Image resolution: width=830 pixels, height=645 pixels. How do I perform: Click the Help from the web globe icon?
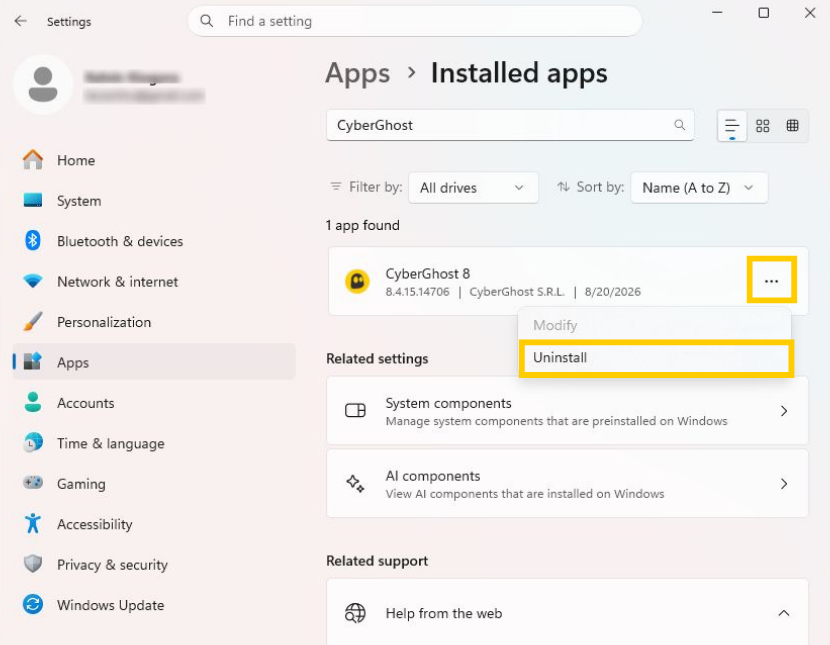(355, 613)
